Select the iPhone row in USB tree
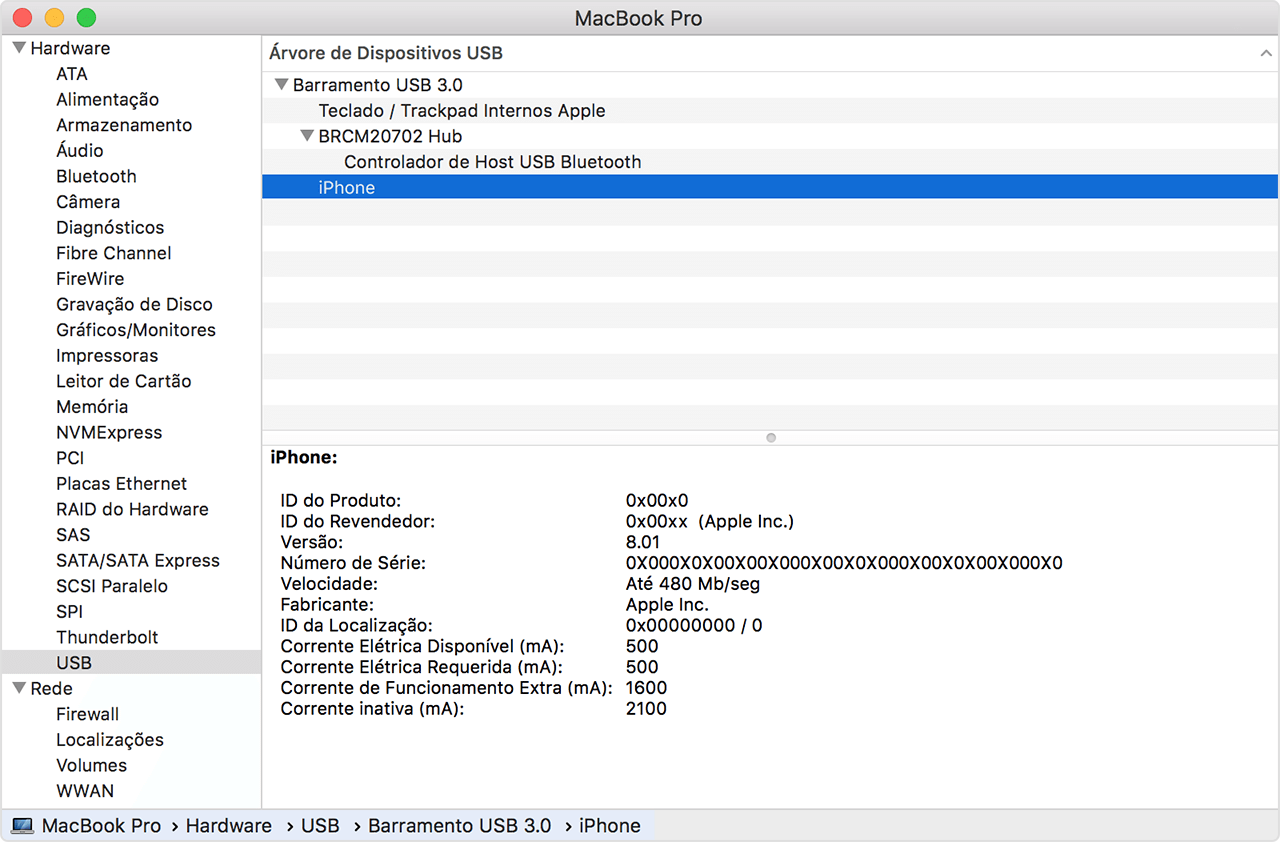Image resolution: width=1280 pixels, height=842 pixels. [x=770, y=187]
